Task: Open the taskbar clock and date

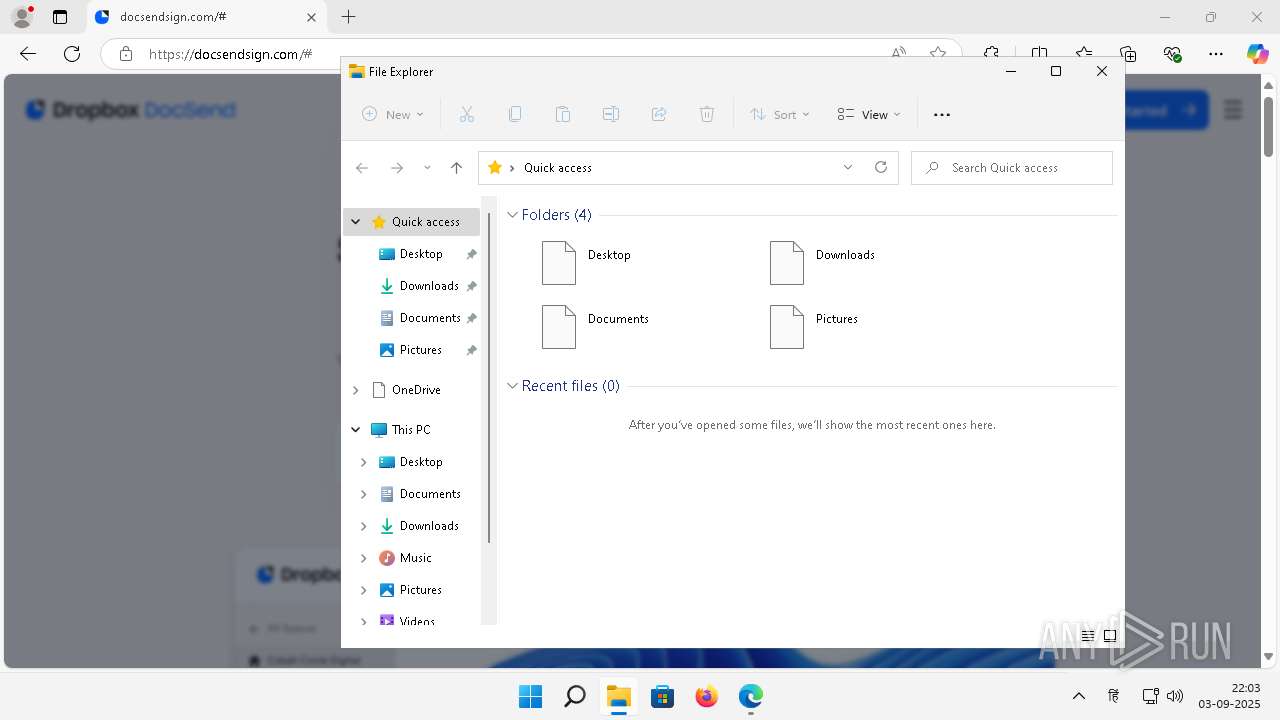Action: (x=1231, y=696)
